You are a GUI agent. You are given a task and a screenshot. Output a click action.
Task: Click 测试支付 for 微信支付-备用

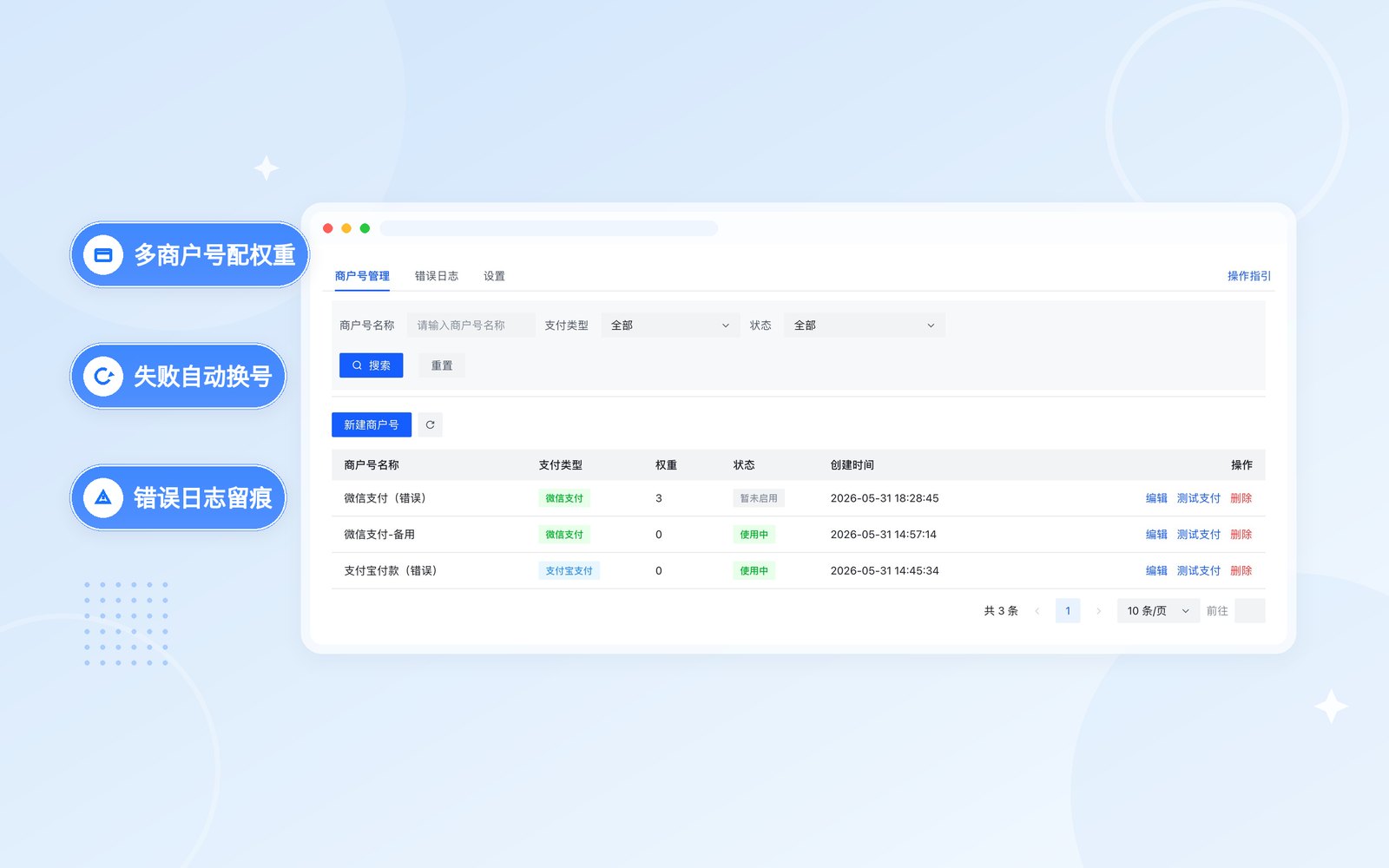[1199, 535]
